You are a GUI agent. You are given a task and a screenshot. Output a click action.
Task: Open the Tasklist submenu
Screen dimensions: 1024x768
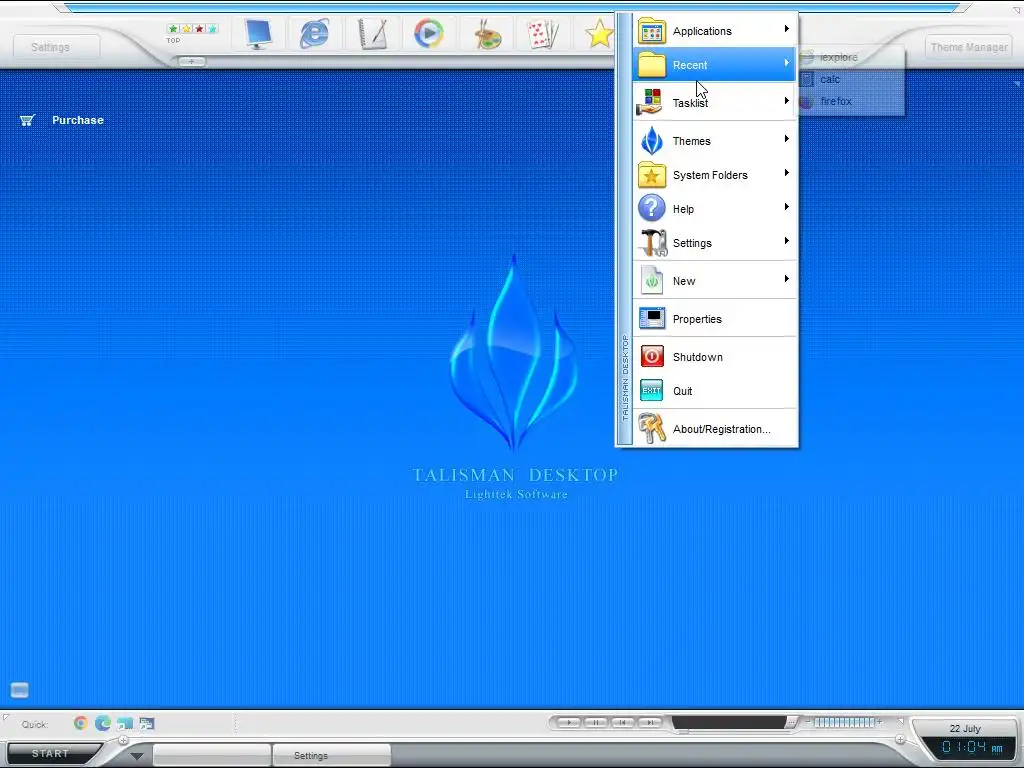point(715,103)
